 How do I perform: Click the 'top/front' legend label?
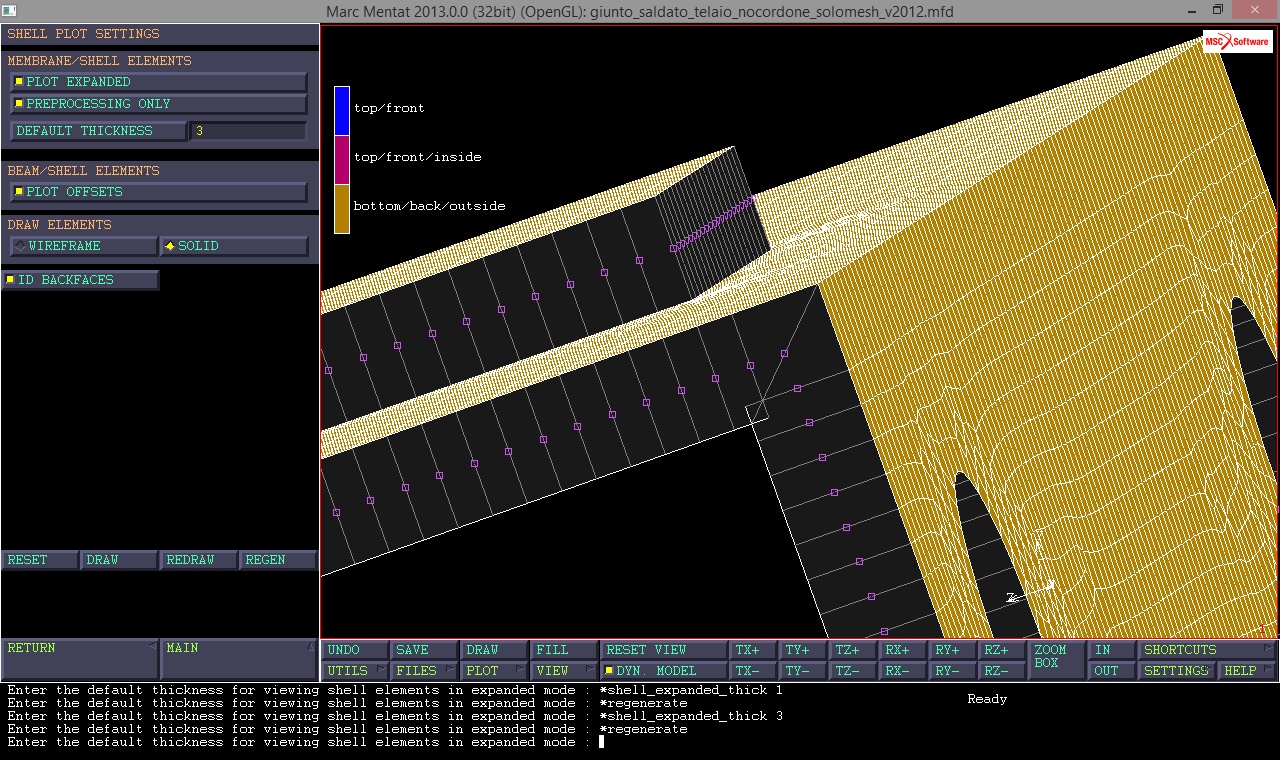click(389, 108)
